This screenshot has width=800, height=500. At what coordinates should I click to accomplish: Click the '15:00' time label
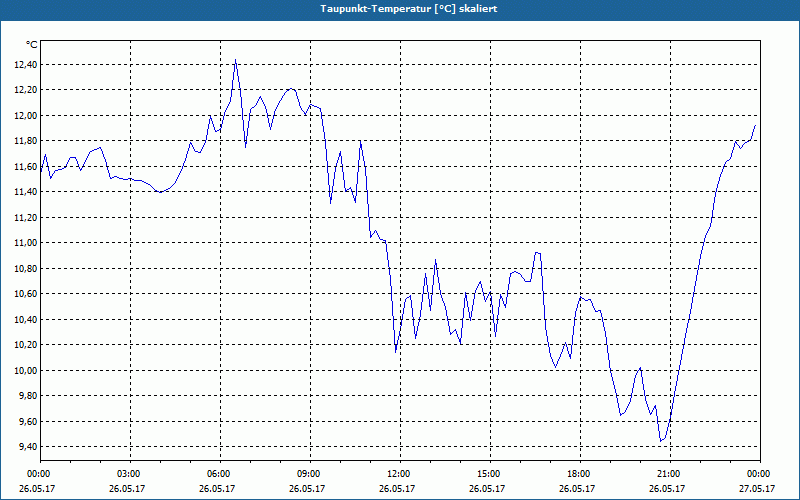(490, 474)
